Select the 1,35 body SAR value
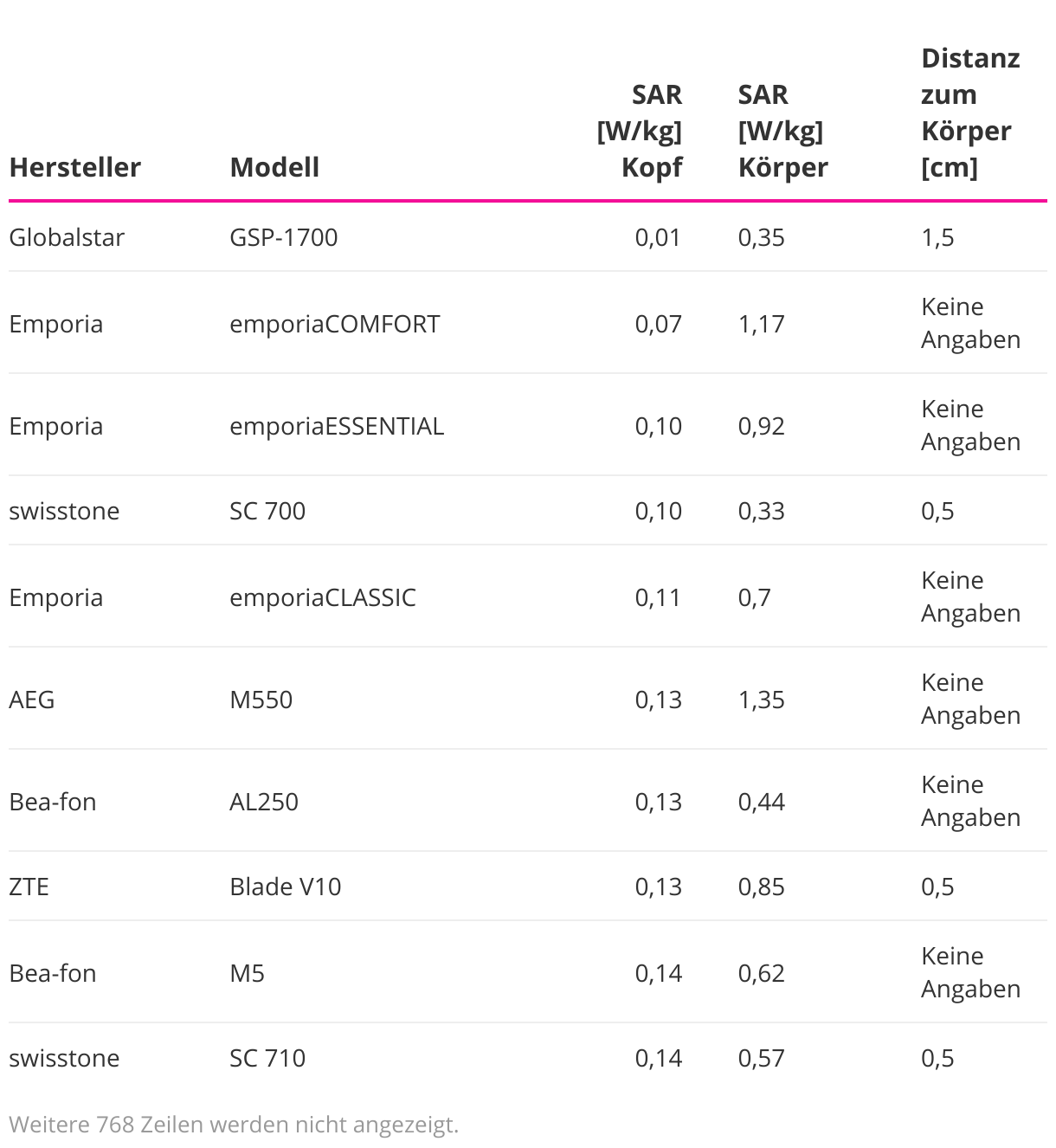Image resolution: width=1056 pixels, height=1148 pixels. point(761,700)
